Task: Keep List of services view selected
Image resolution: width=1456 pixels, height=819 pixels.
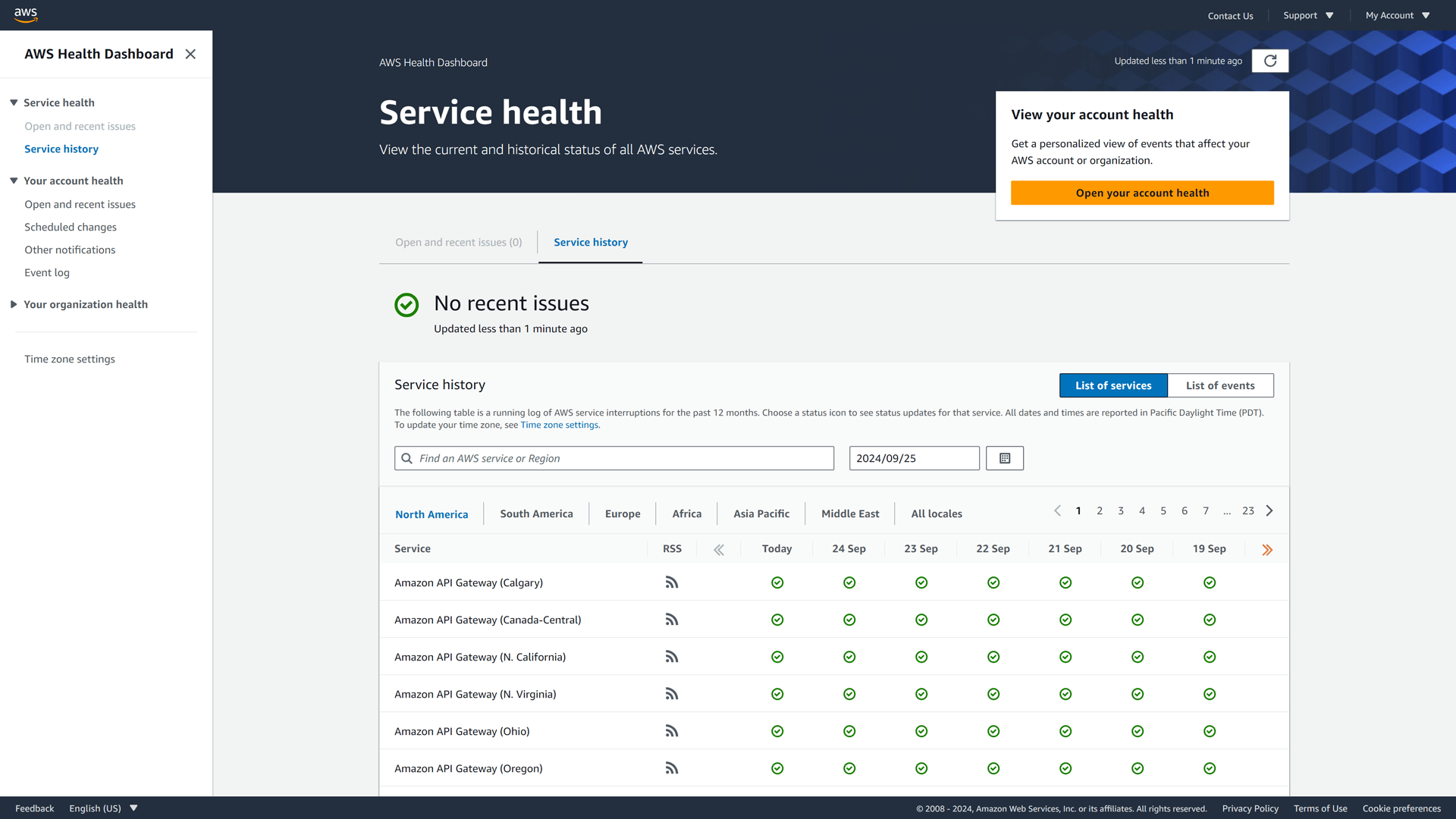Action: click(x=1112, y=385)
